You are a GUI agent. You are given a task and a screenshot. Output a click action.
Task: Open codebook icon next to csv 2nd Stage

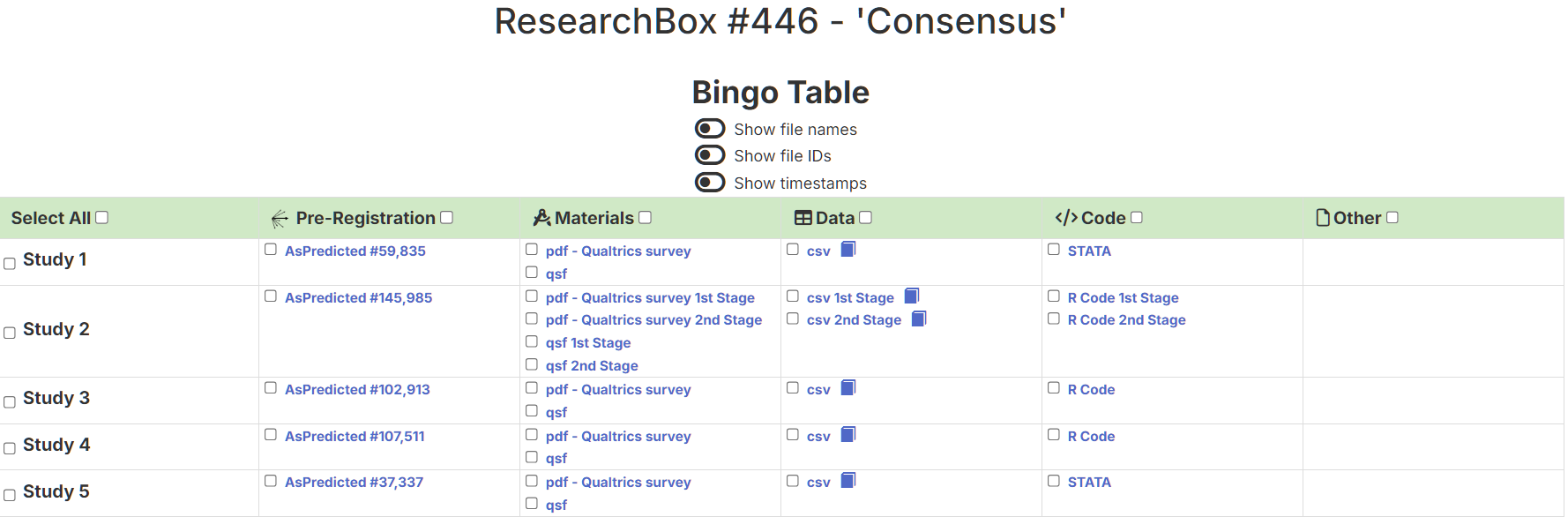[919, 318]
